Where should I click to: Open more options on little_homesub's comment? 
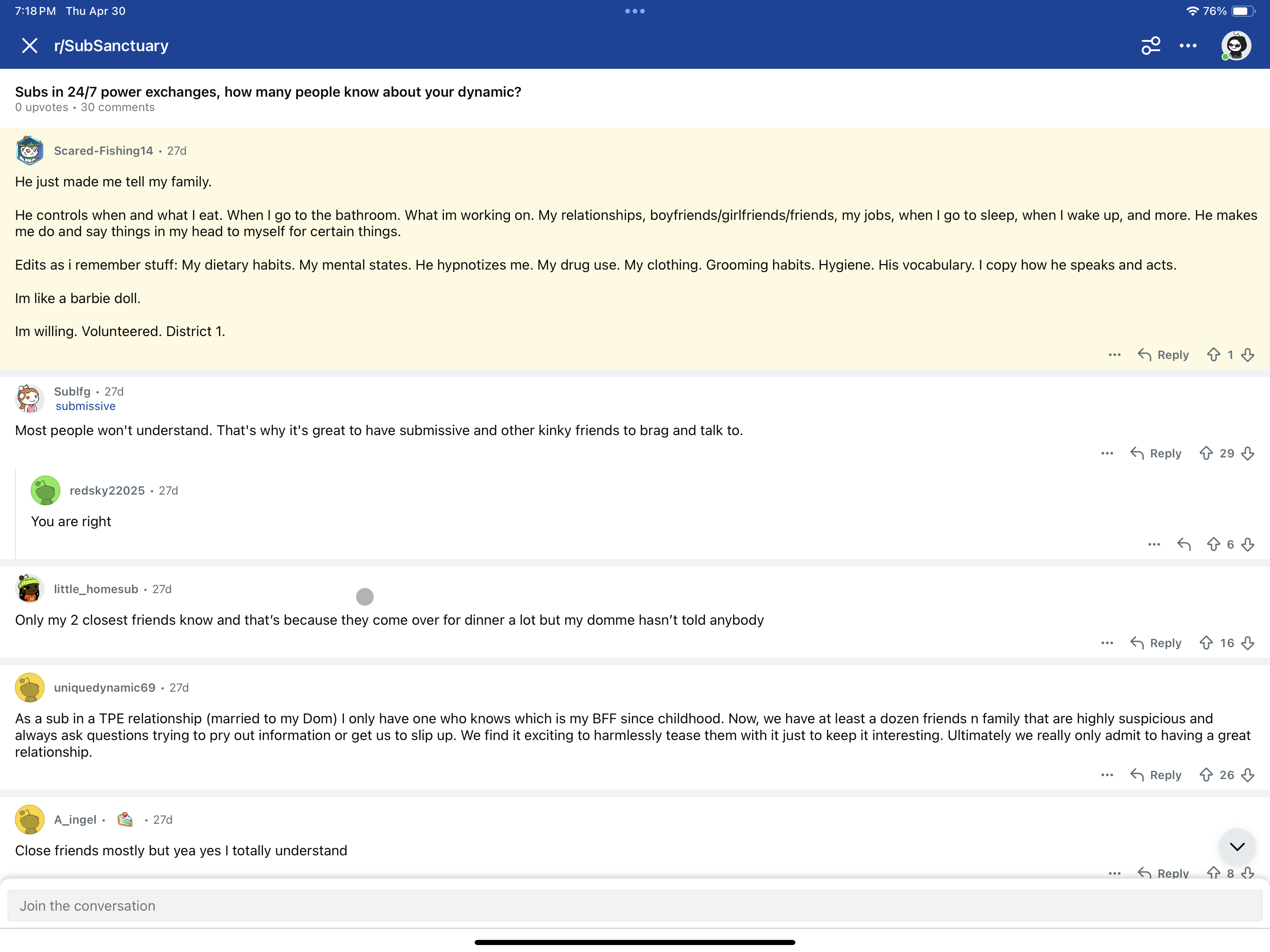pyautogui.click(x=1107, y=643)
